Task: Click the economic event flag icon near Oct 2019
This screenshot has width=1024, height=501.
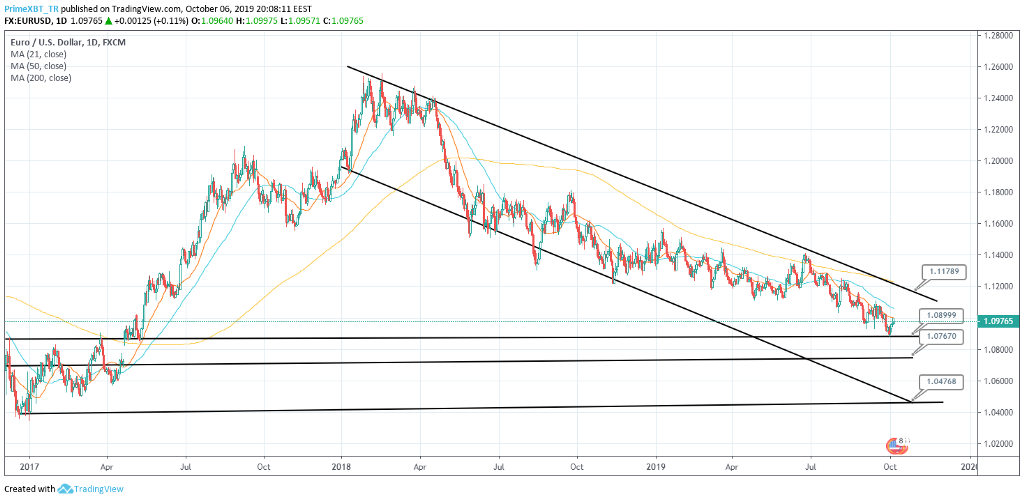Action: click(x=897, y=445)
